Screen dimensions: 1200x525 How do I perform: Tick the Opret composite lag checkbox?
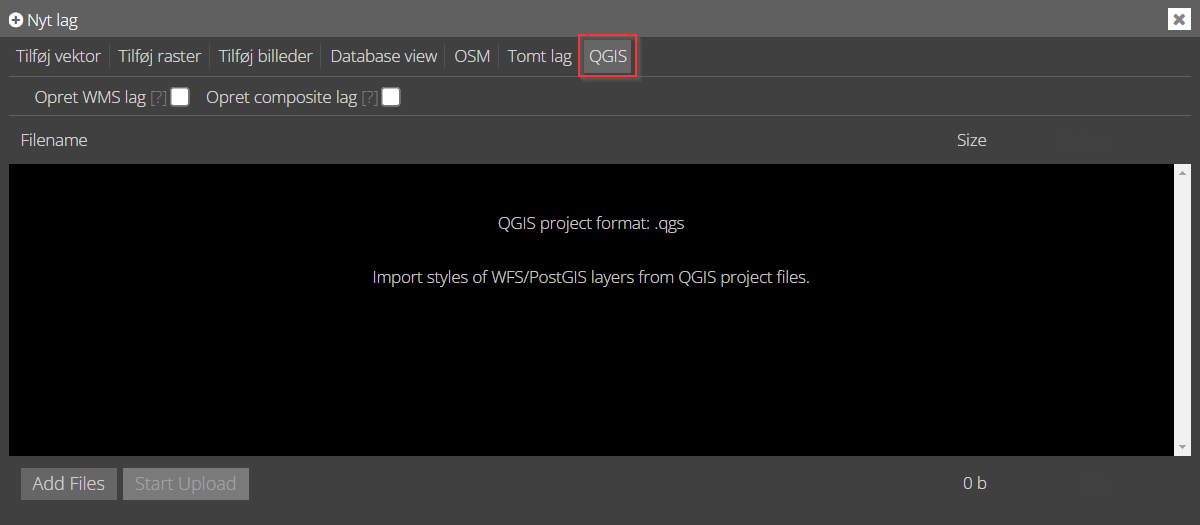391,97
